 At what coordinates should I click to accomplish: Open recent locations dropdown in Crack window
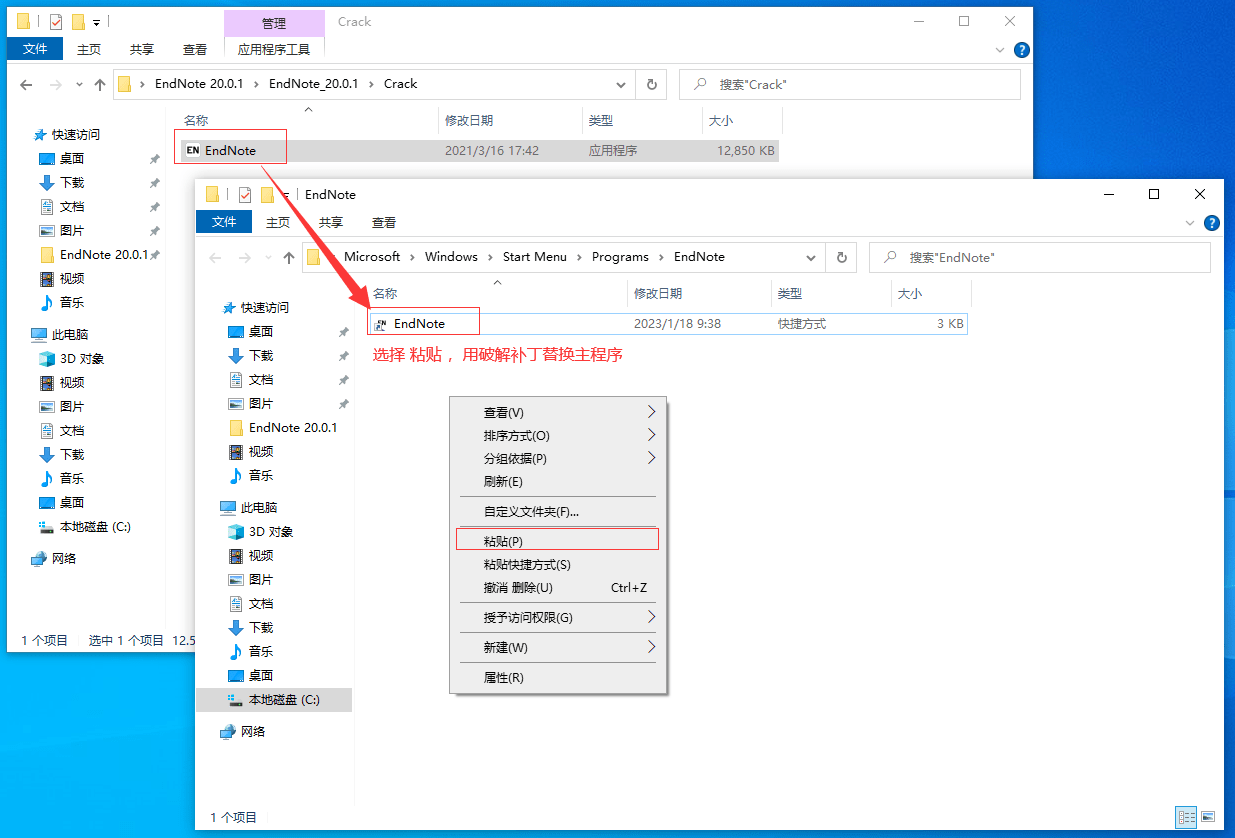tap(78, 85)
